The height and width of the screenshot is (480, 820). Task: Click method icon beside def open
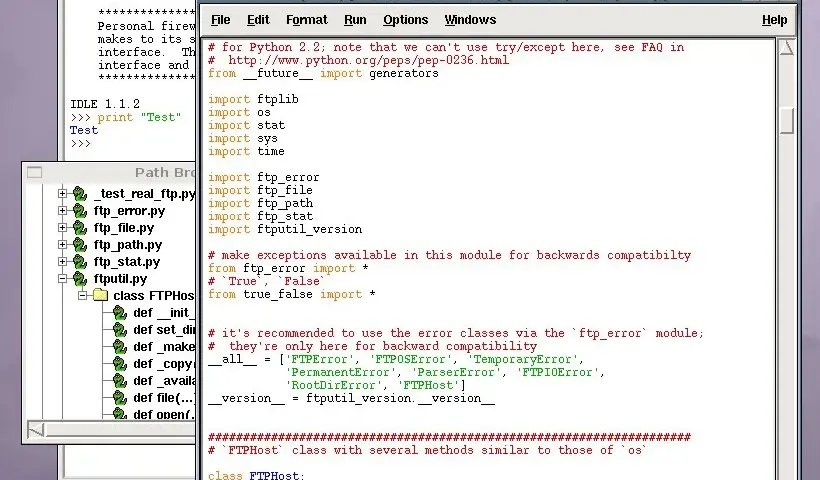point(120,414)
